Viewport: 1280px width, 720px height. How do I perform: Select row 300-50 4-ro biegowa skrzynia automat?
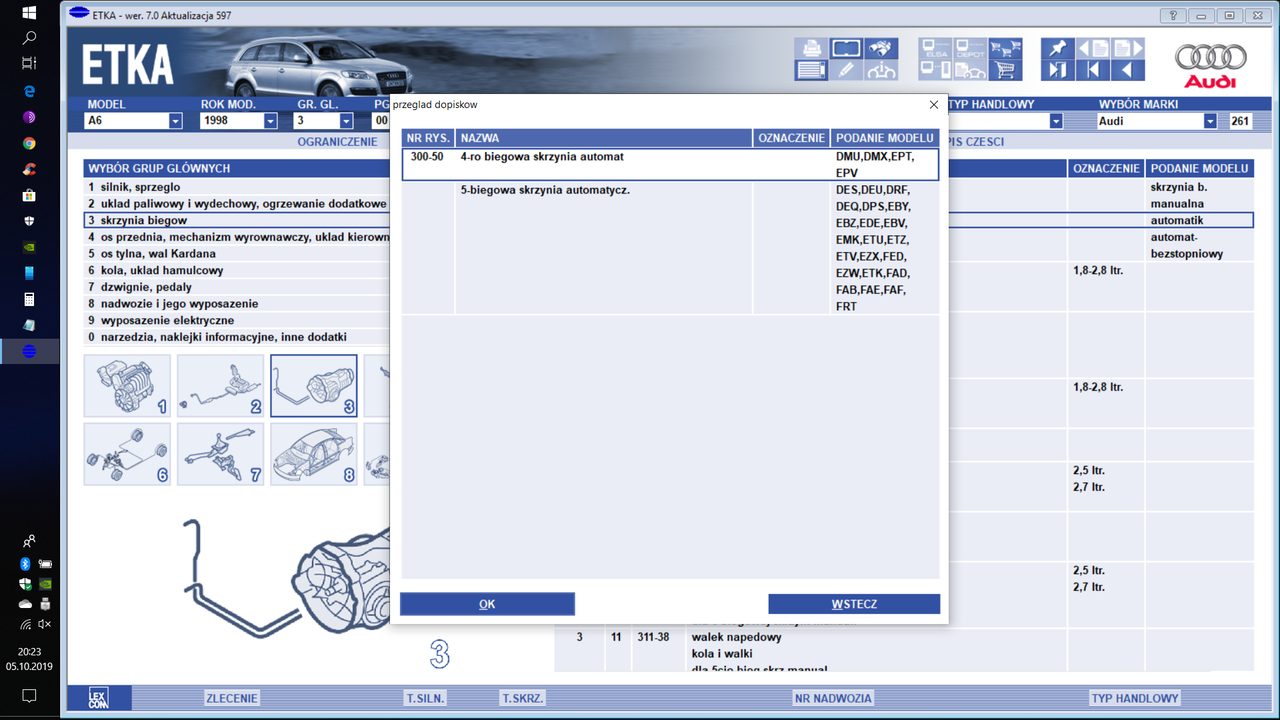(x=670, y=165)
